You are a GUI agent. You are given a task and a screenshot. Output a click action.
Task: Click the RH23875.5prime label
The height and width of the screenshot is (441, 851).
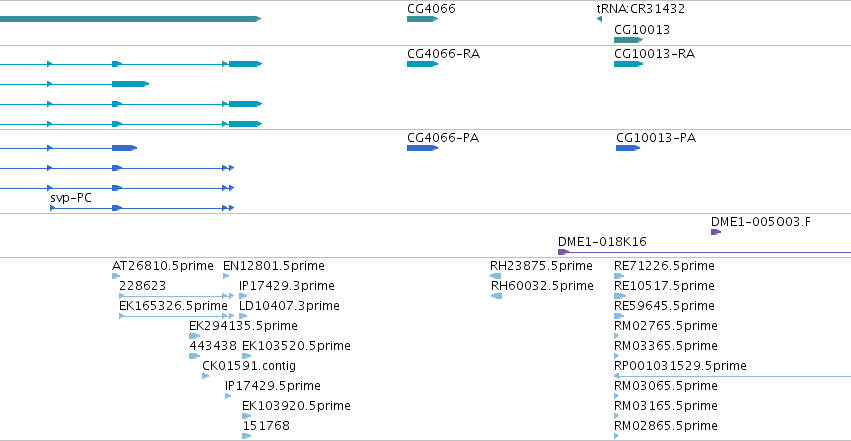541,266
